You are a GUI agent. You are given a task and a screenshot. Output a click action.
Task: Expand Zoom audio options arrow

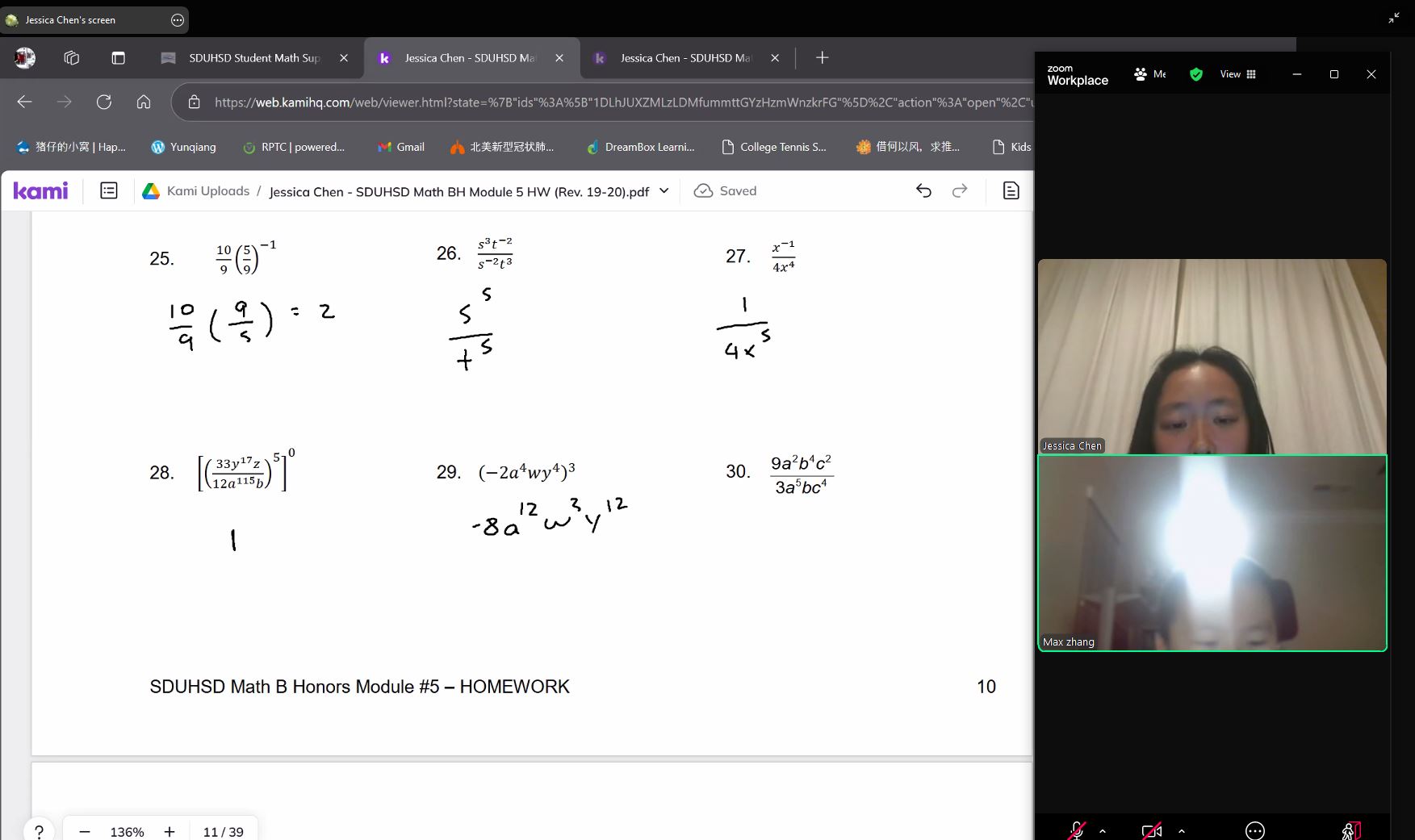tap(1103, 830)
